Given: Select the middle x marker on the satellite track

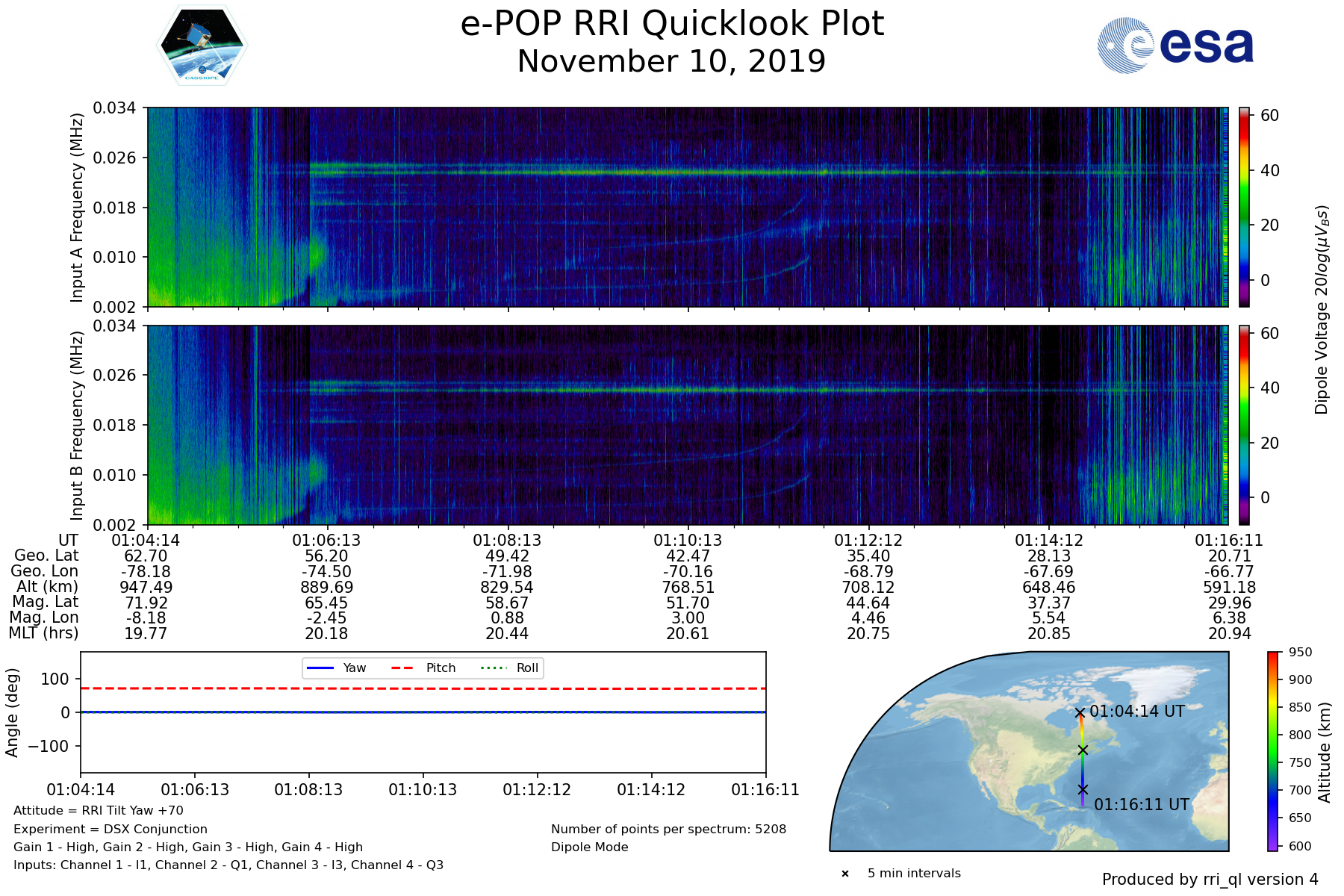Looking at the screenshot, I should pos(1083,750).
